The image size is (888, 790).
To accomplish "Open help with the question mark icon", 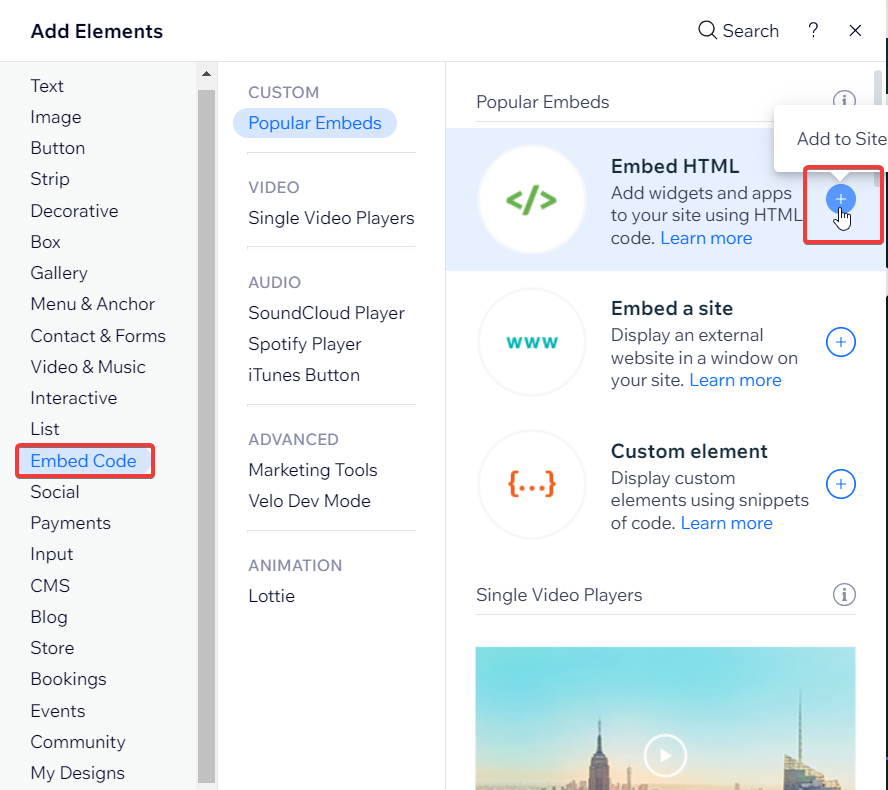I will coord(813,31).
